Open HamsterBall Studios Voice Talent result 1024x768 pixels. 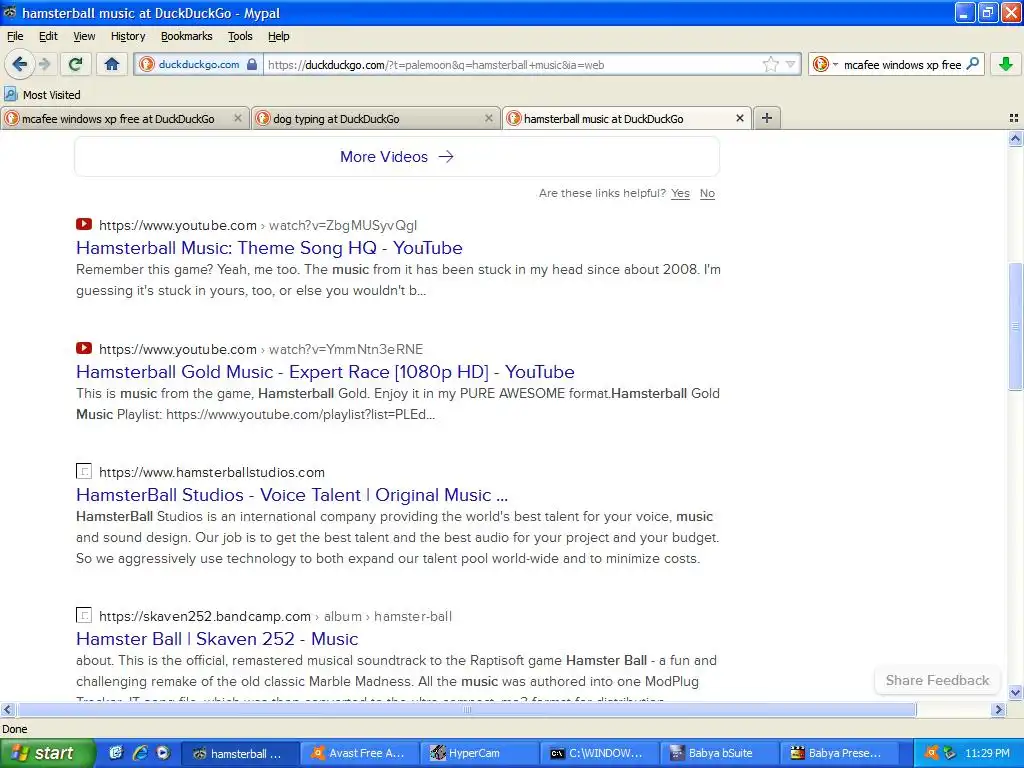coord(292,495)
